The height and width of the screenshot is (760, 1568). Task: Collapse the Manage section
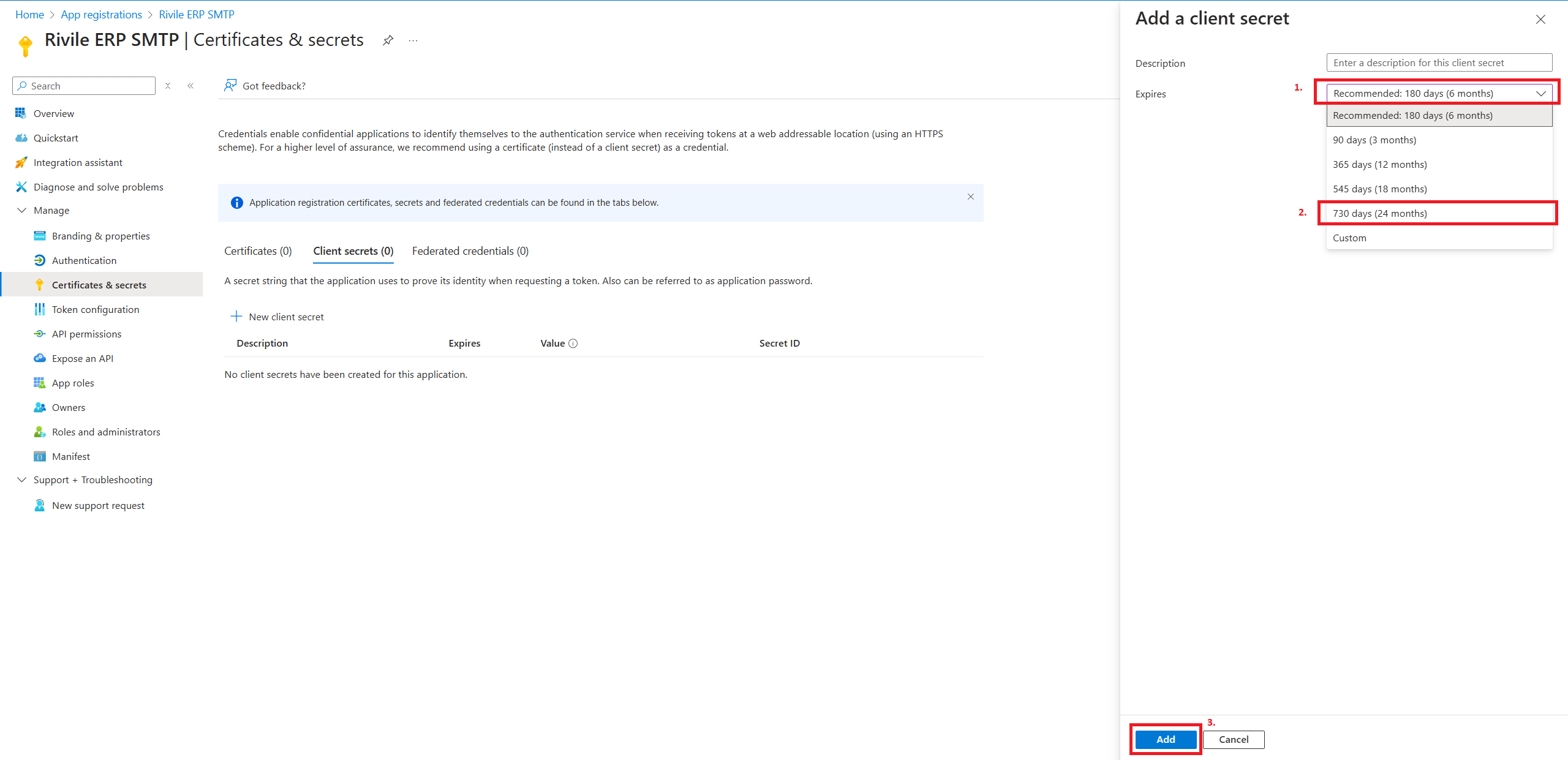pyautogui.click(x=22, y=210)
